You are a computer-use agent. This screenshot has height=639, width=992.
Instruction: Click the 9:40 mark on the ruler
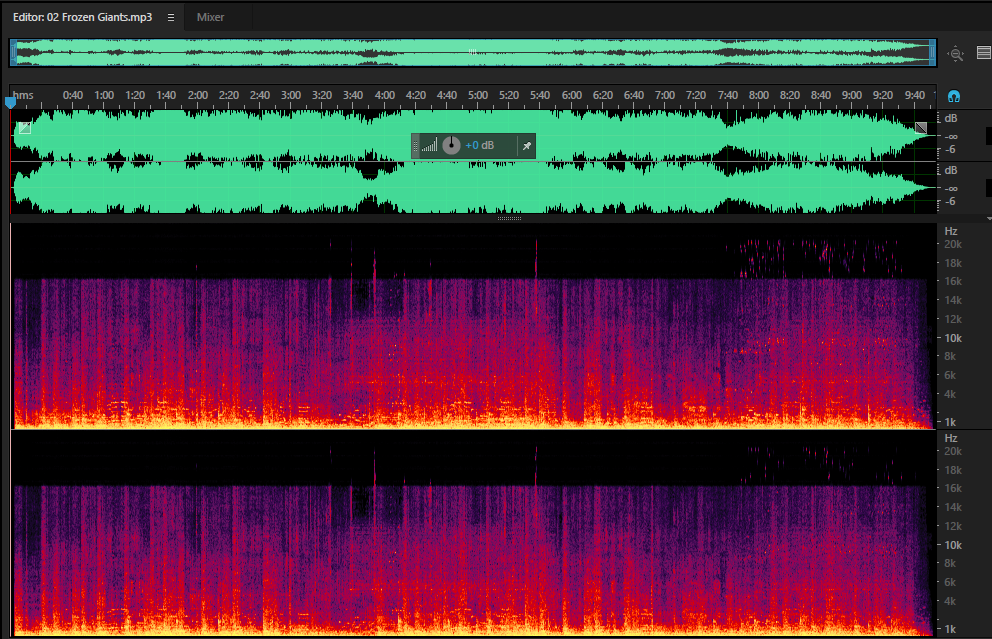point(914,95)
